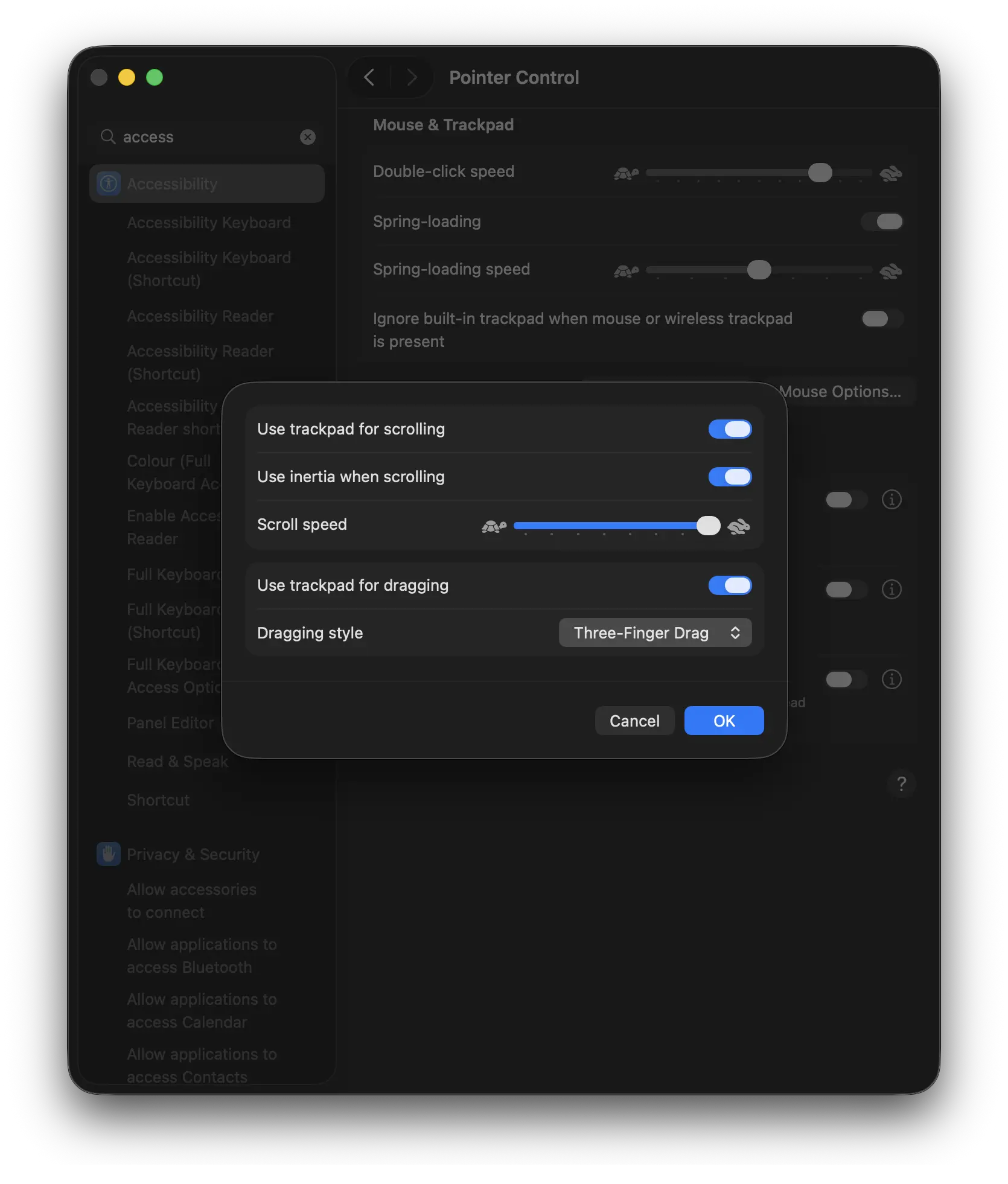Confirm with the OK button
The width and height of the screenshot is (1008, 1184).
click(724, 721)
